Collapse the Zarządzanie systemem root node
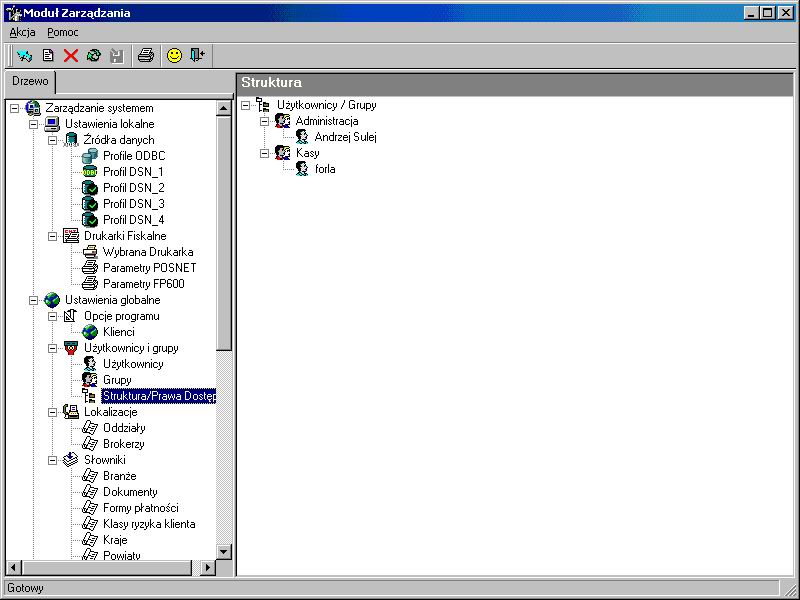 [14, 108]
